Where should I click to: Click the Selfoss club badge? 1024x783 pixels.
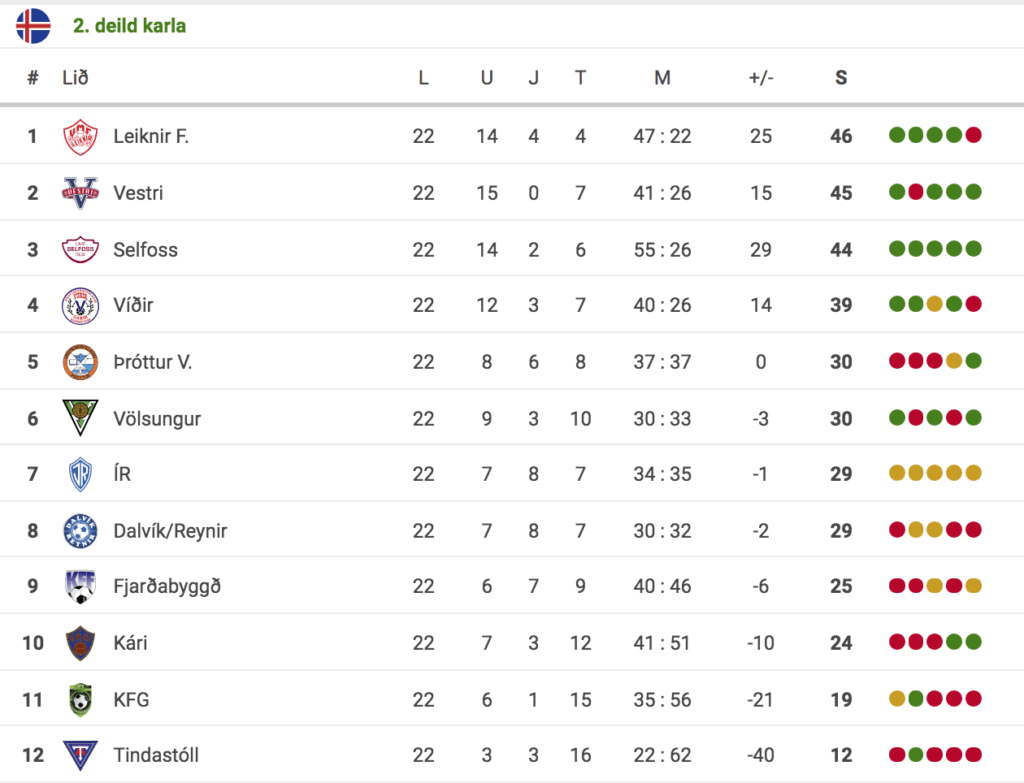coord(80,249)
